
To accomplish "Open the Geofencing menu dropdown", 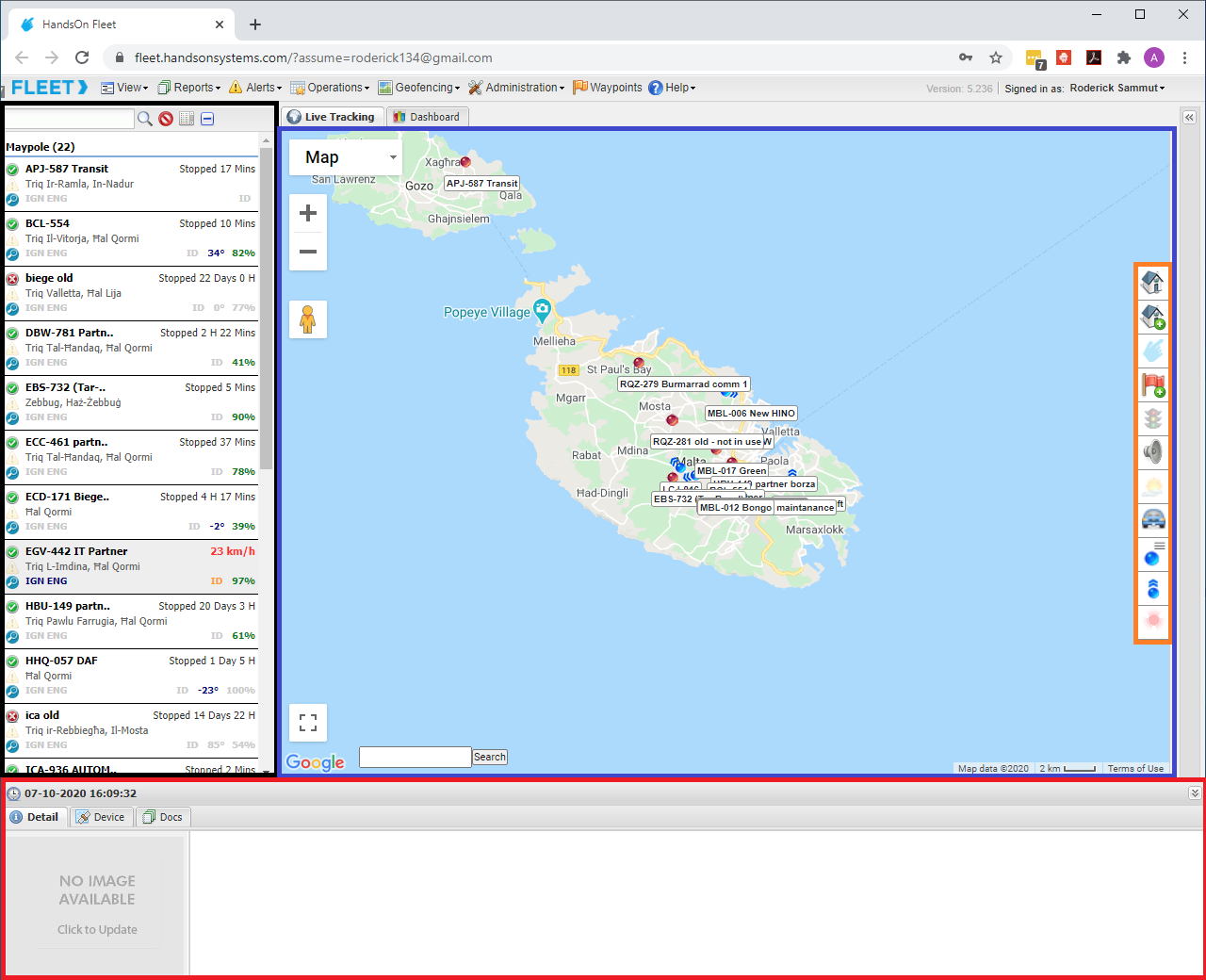I will 419,88.
